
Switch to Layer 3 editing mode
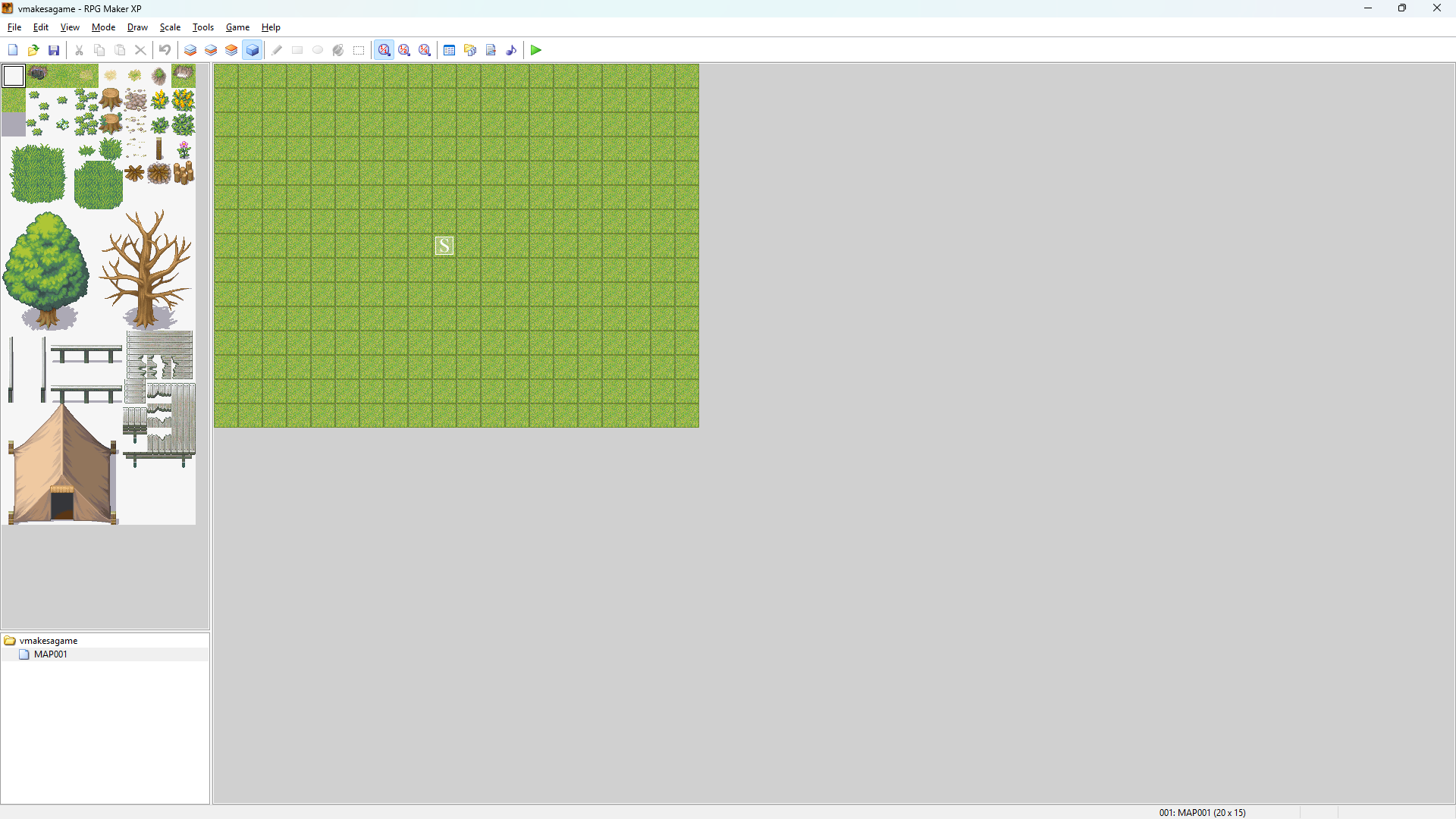point(231,50)
